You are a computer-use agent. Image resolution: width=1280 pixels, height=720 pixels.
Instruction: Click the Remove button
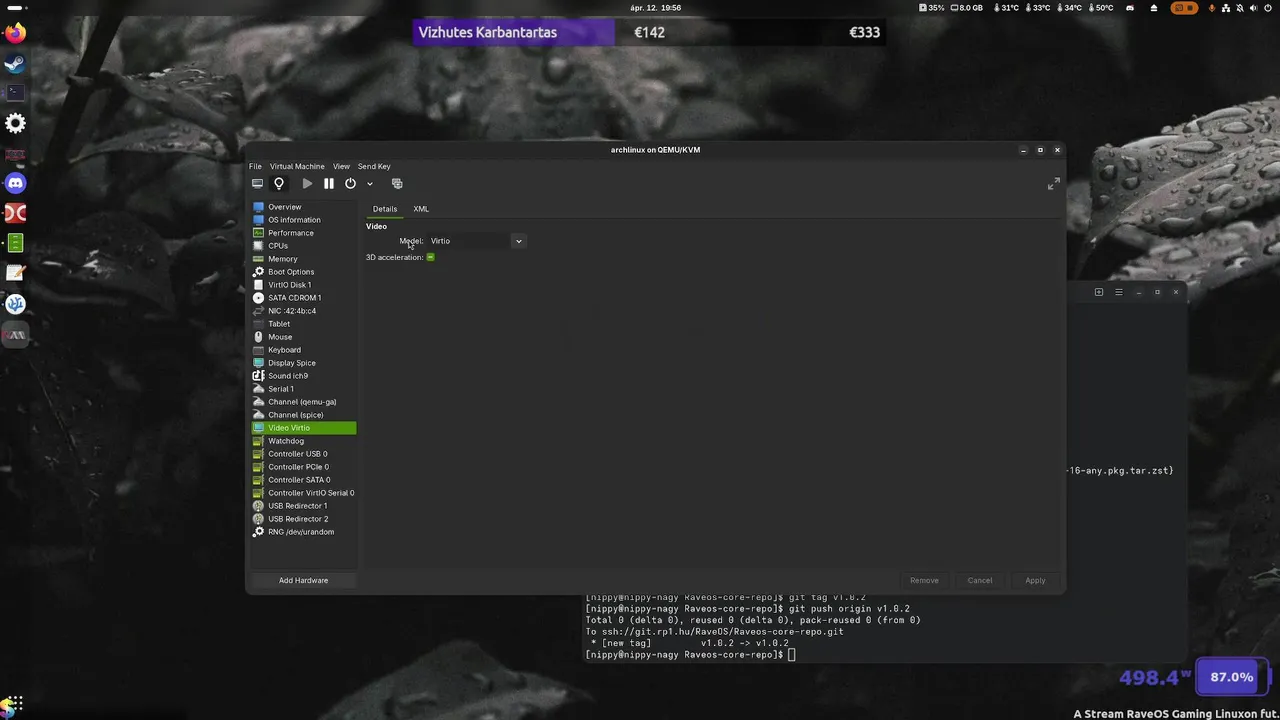point(924,580)
